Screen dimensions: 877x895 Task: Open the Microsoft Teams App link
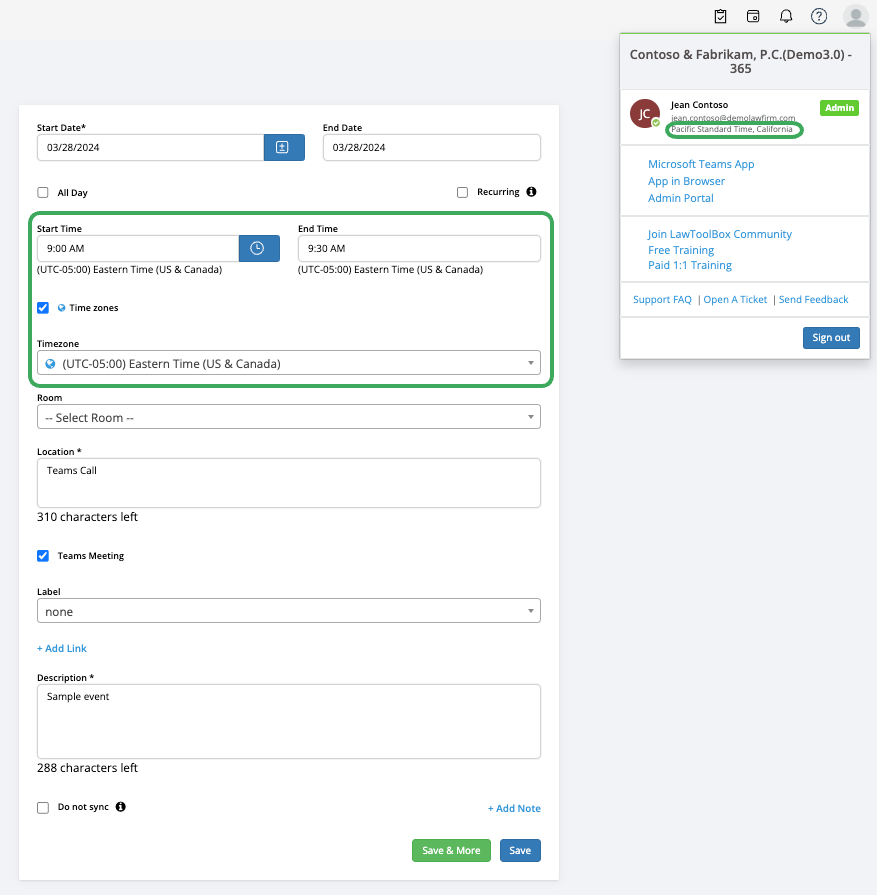[x=701, y=164]
